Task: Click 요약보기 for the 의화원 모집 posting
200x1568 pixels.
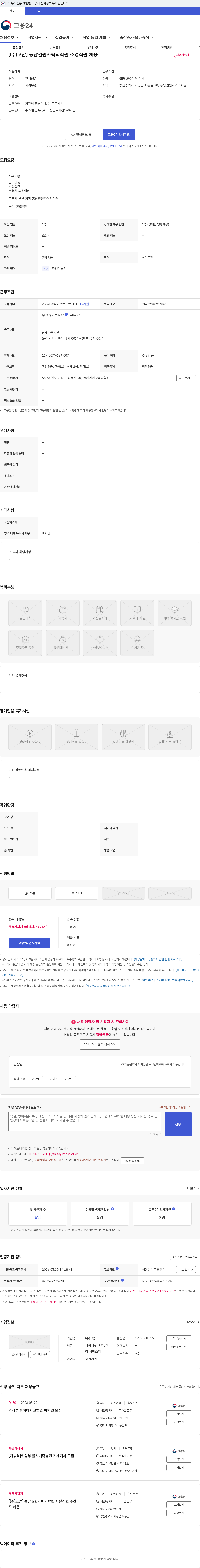Action: click(x=179, y=1414)
